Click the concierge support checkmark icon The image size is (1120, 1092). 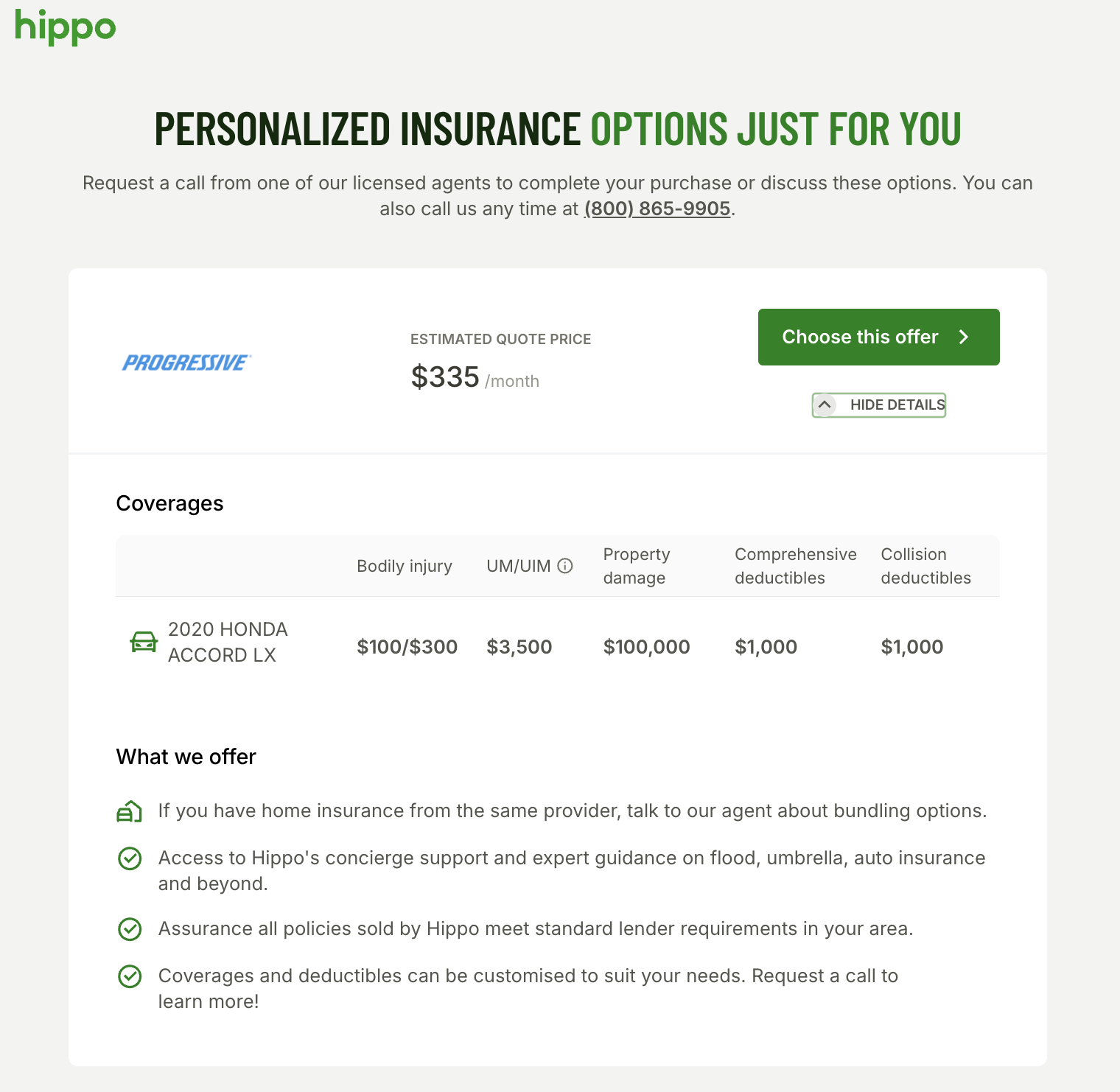[x=130, y=858]
